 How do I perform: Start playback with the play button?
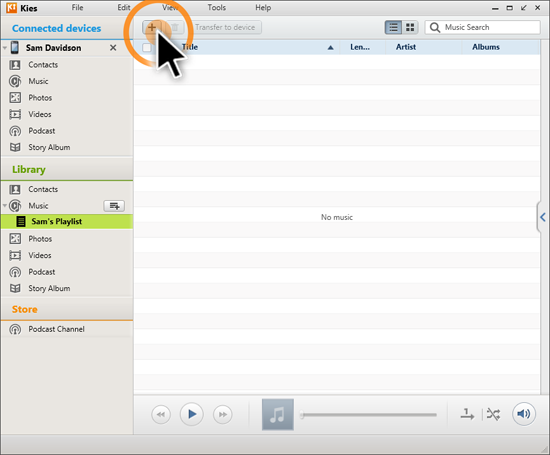(192, 414)
